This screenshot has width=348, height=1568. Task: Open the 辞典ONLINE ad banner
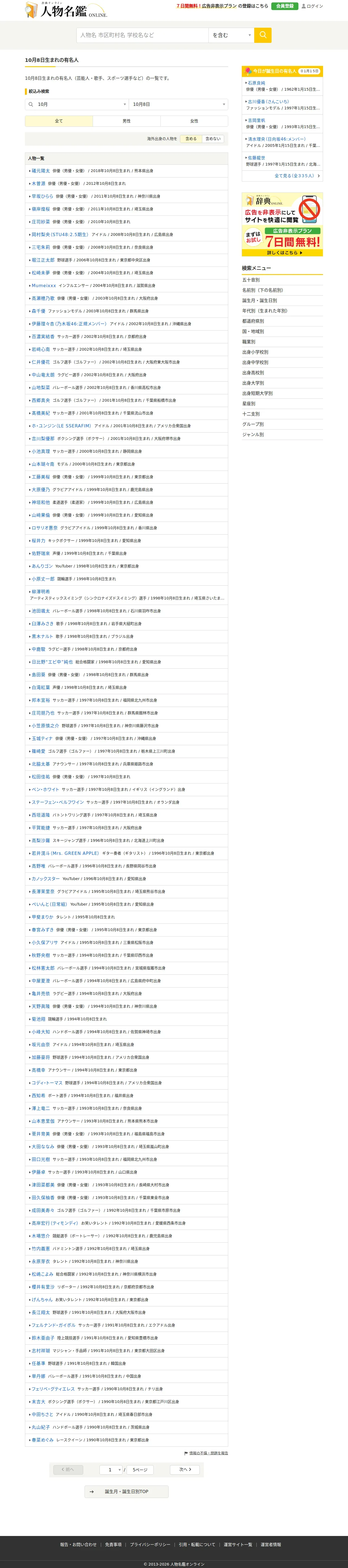pyautogui.click(x=282, y=225)
